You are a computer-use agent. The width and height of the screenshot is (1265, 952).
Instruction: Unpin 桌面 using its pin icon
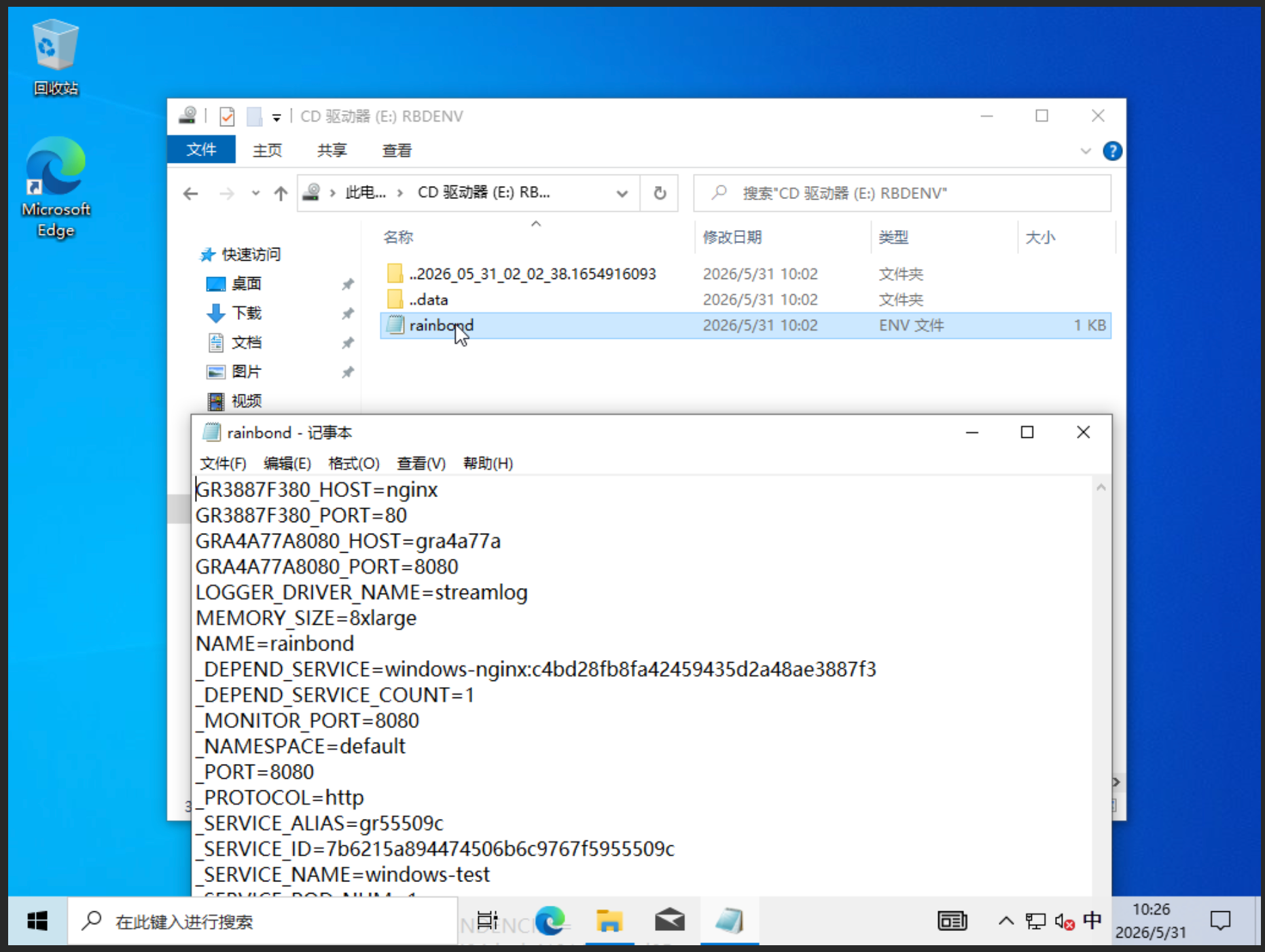point(348,284)
